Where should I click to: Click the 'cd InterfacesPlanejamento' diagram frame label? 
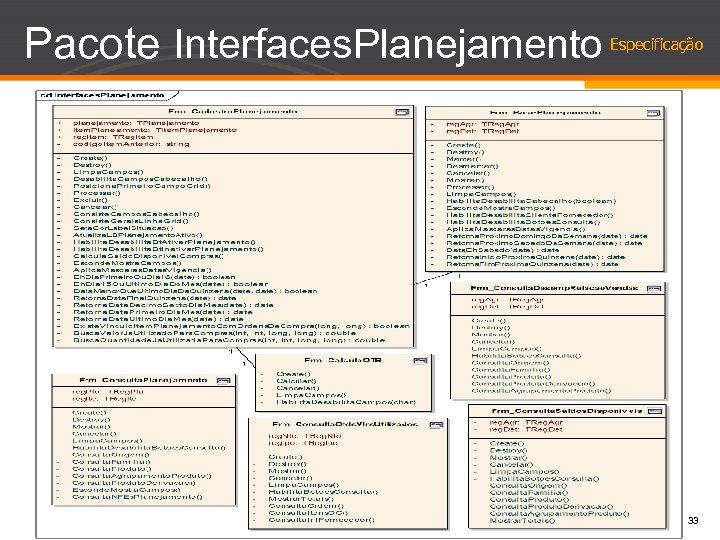[102, 95]
